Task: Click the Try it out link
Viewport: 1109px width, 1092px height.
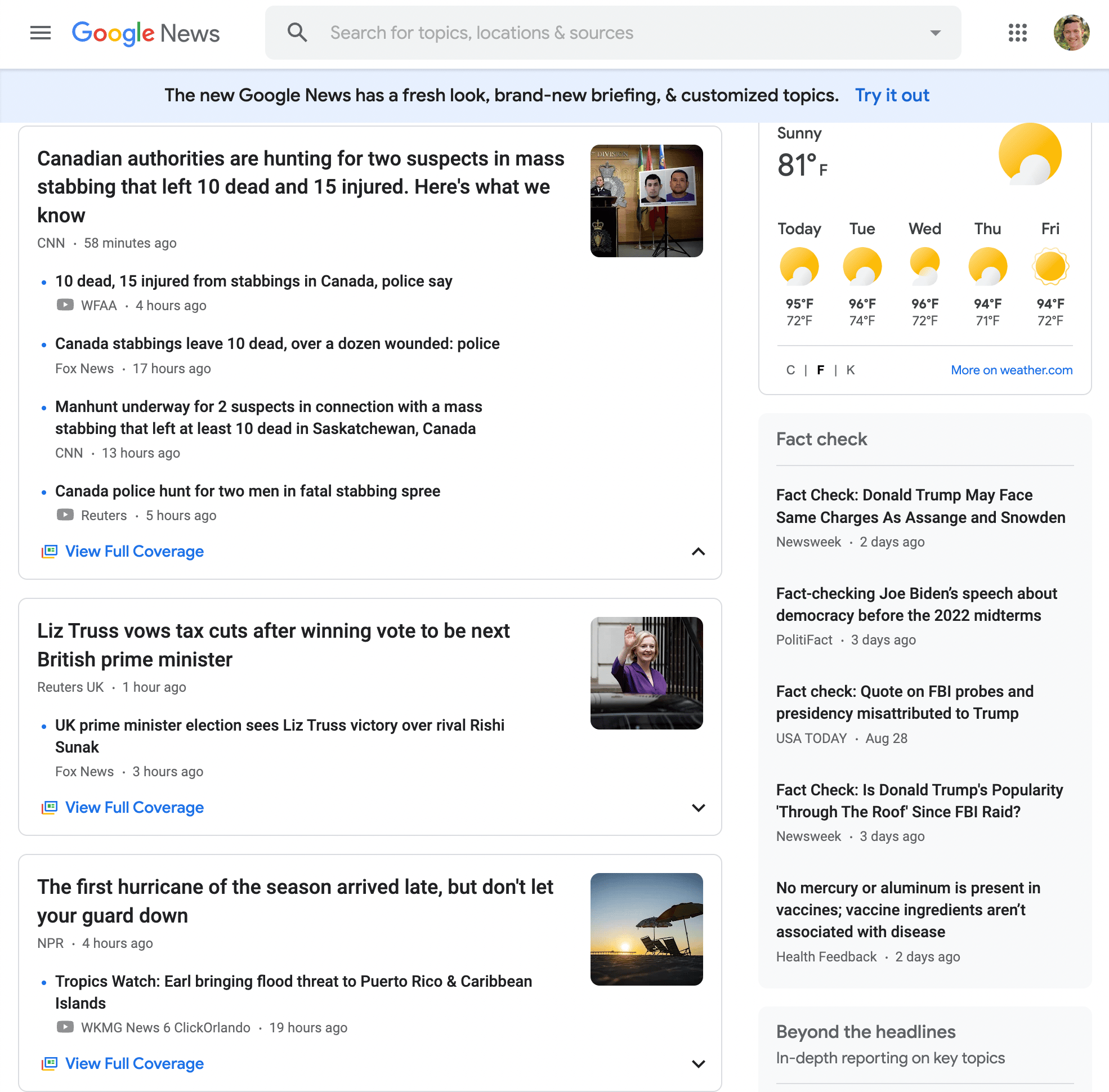Action: [892, 95]
